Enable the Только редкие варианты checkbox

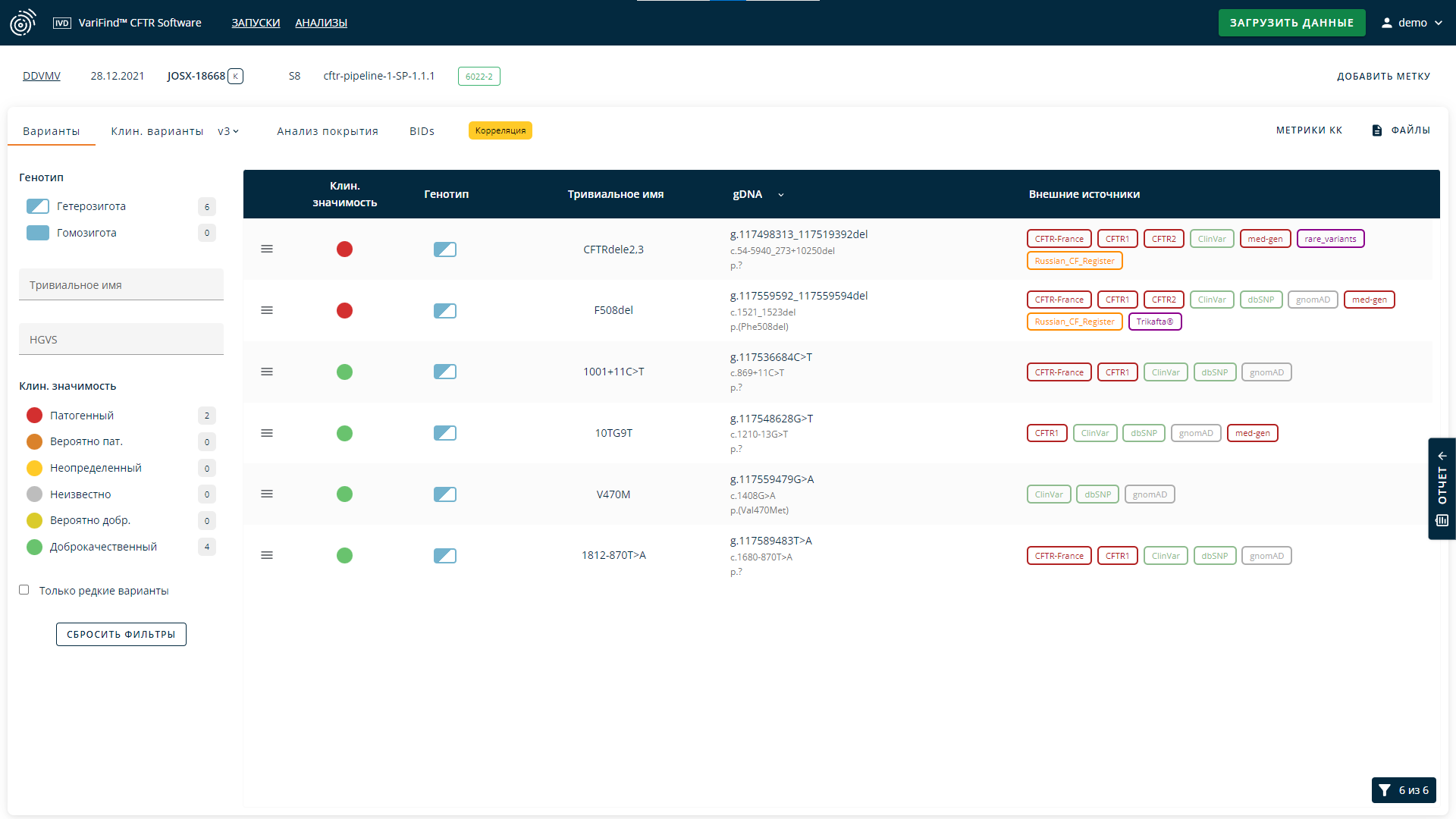pyautogui.click(x=24, y=590)
